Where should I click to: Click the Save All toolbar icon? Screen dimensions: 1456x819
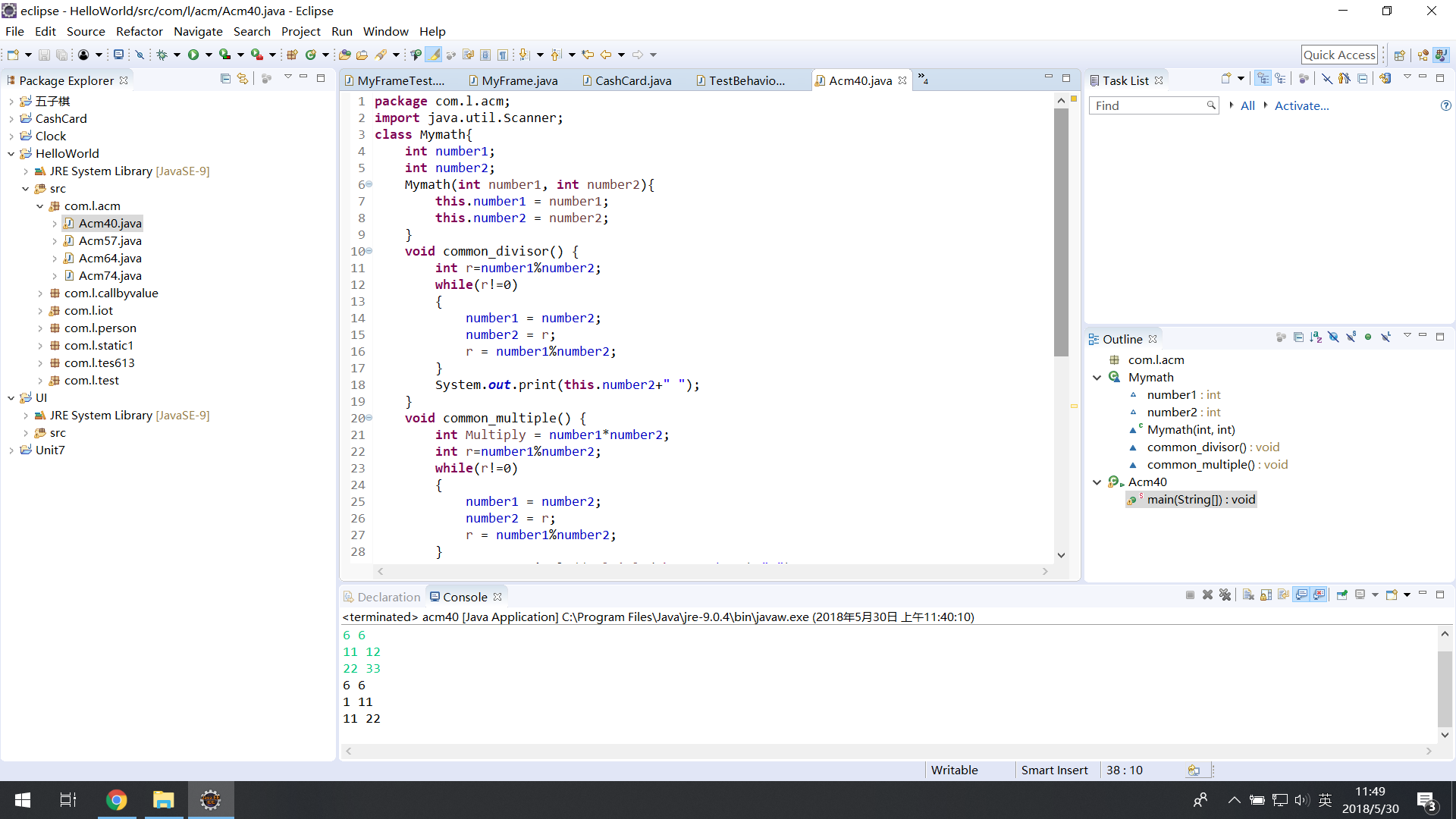pos(62,55)
